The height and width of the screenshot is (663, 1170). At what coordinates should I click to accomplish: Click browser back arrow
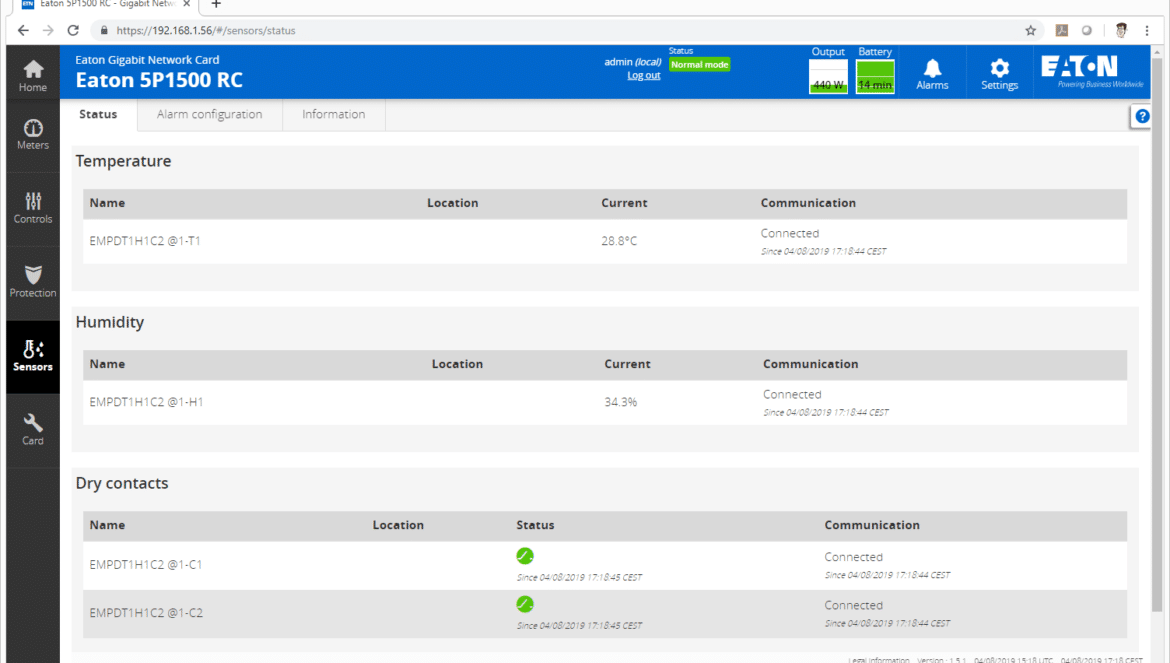point(23,31)
